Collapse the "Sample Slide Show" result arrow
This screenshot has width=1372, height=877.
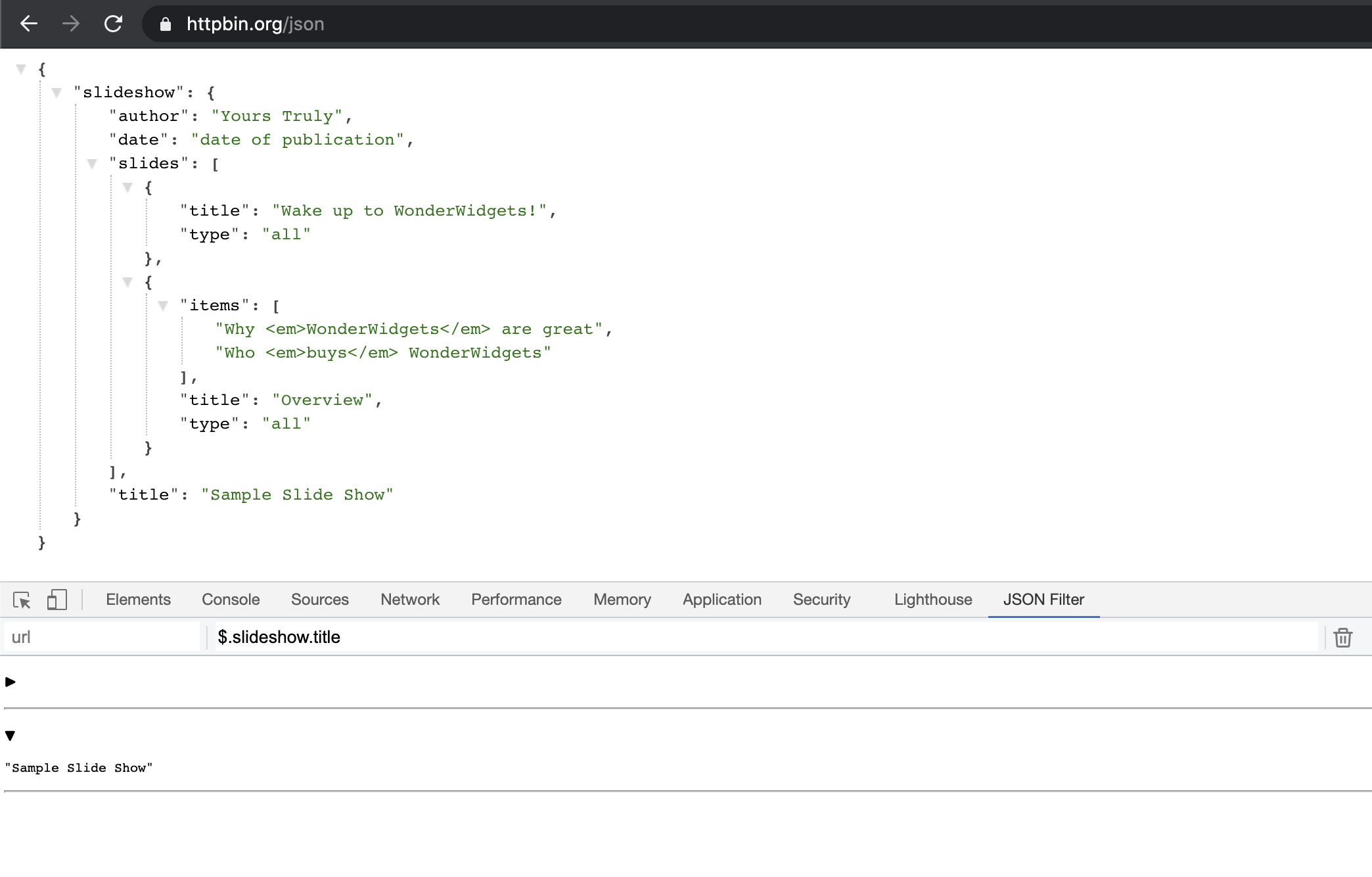tap(11, 736)
